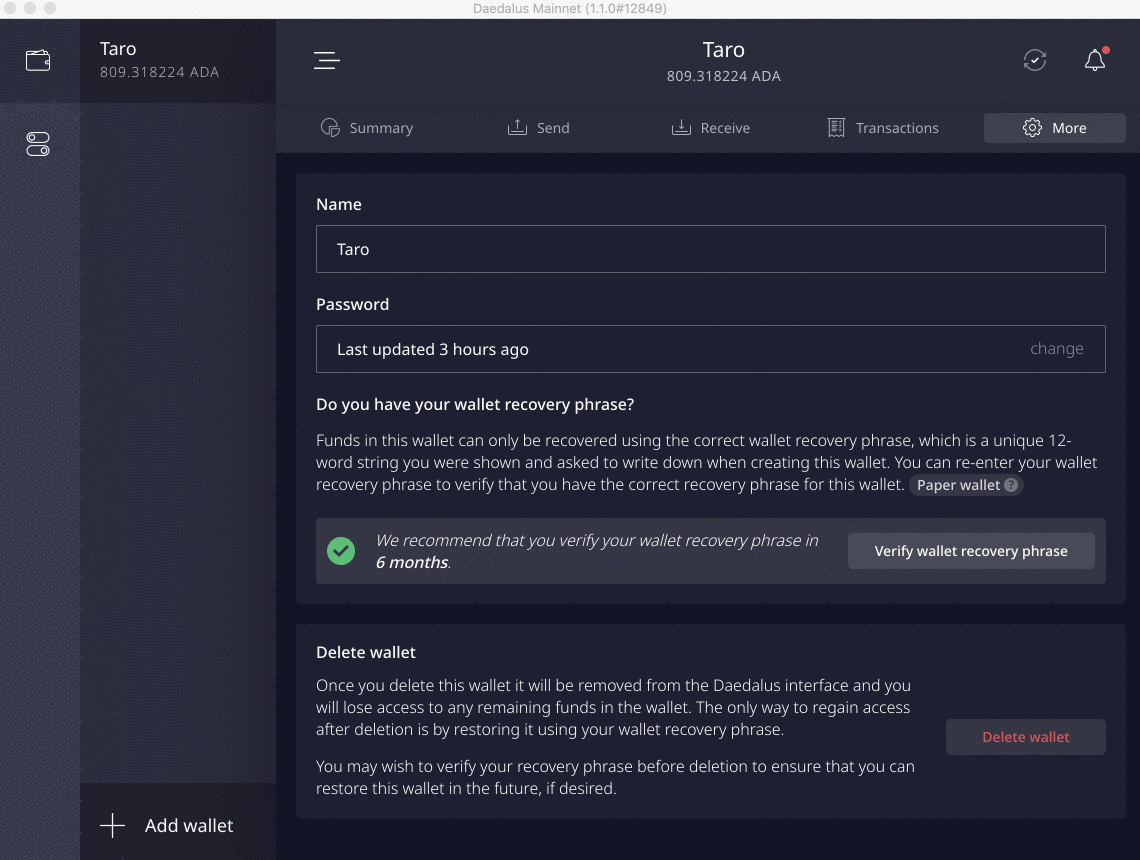Open the Send tab
1140x860 pixels.
[x=539, y=128]
